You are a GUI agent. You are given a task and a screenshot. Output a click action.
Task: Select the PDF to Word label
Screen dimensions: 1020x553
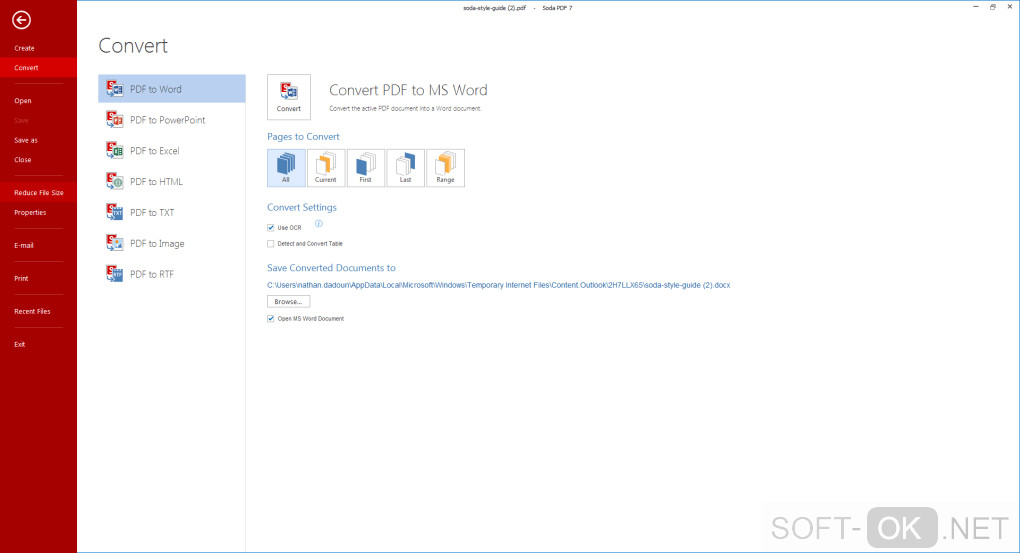155,89
